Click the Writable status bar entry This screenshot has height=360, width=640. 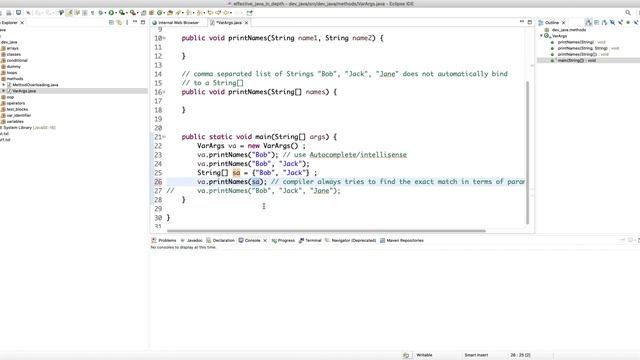pyautogui.click(x=424, y=355)
